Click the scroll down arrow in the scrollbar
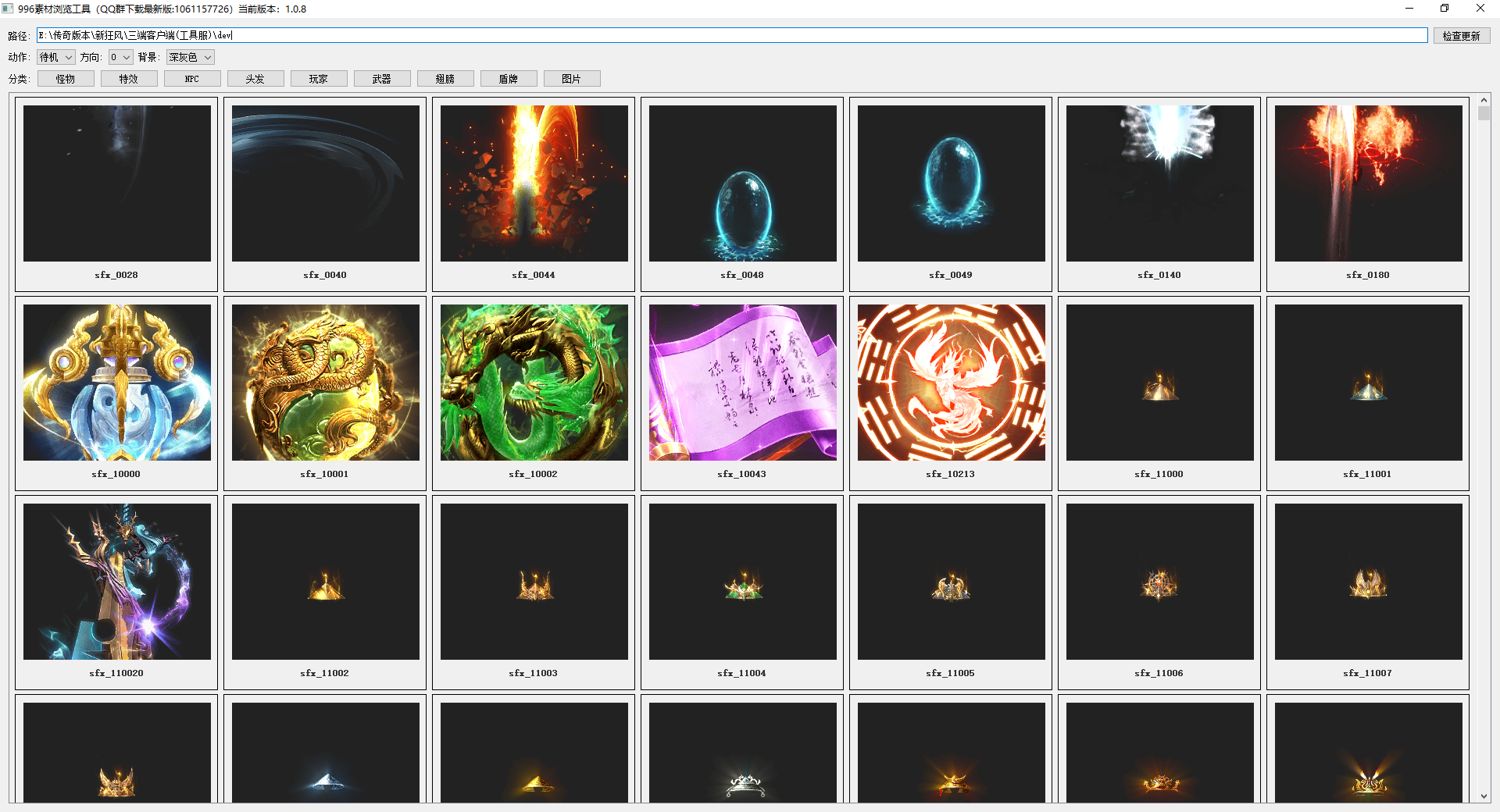 point(1484,796)
